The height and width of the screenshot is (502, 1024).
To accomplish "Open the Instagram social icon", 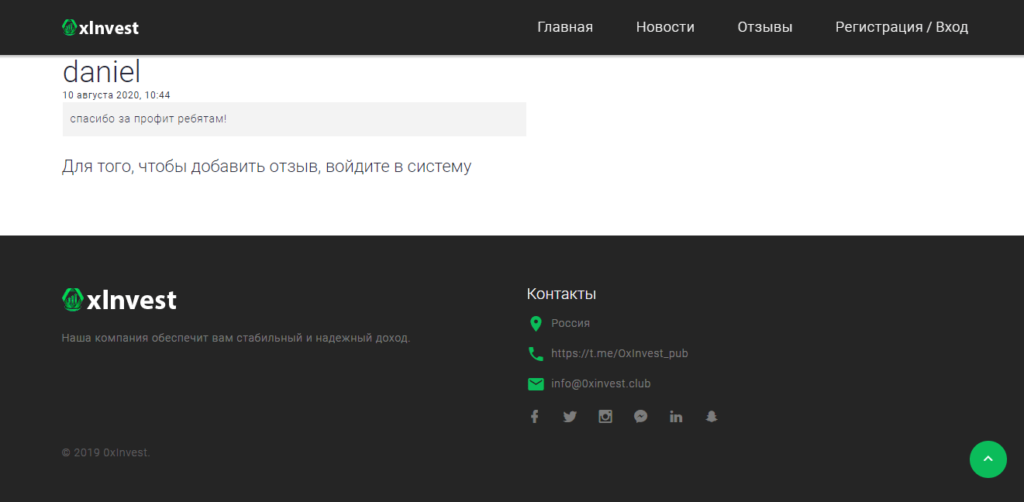I will [605, 417].
